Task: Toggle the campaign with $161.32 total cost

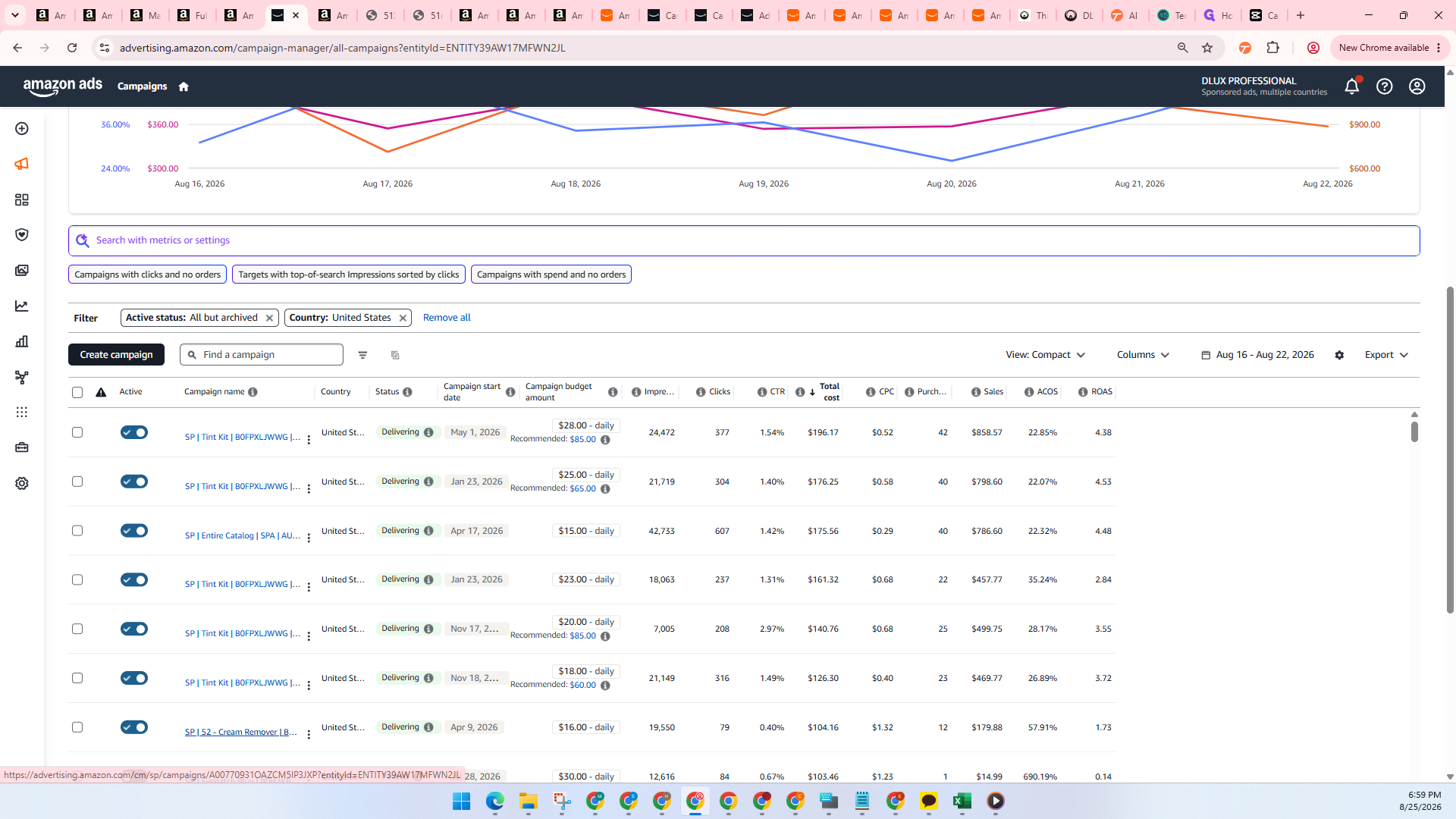Action: [134, 580]
